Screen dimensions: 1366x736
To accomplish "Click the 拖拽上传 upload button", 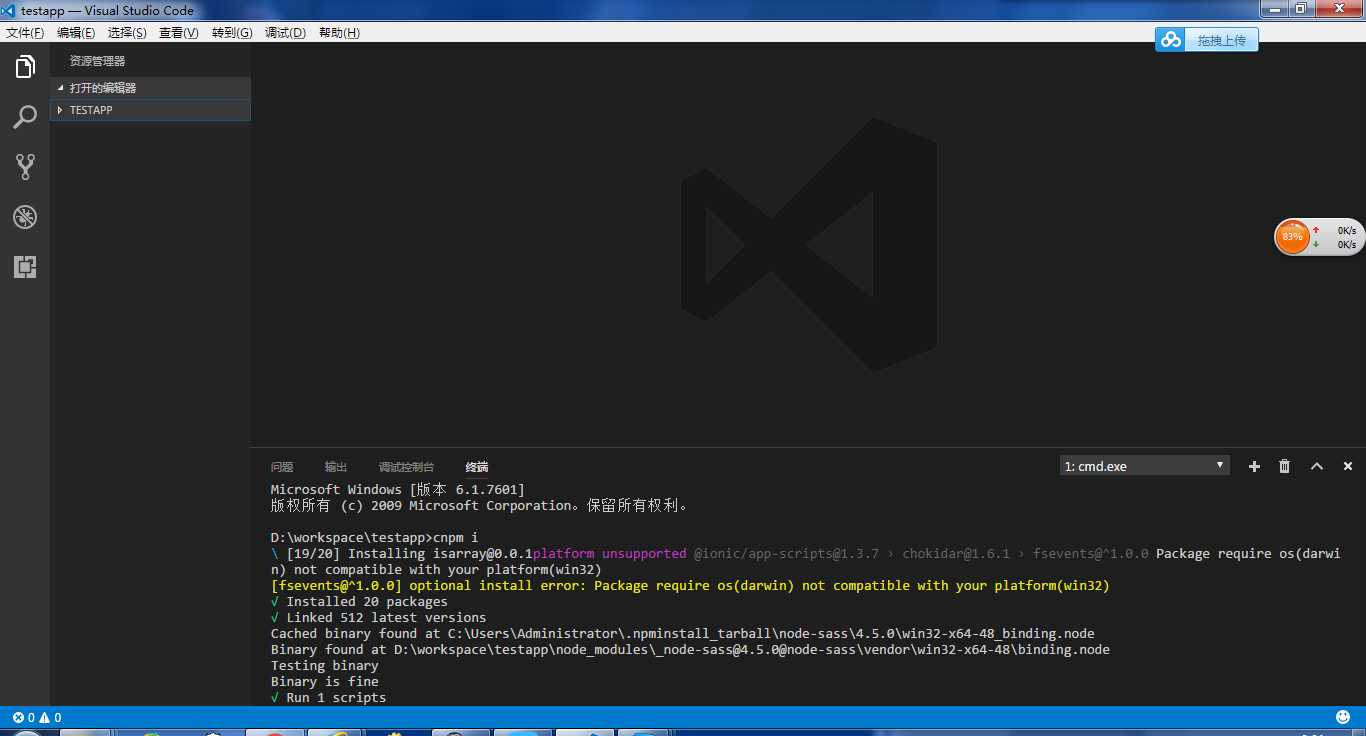I will (x=1221, y=40).
